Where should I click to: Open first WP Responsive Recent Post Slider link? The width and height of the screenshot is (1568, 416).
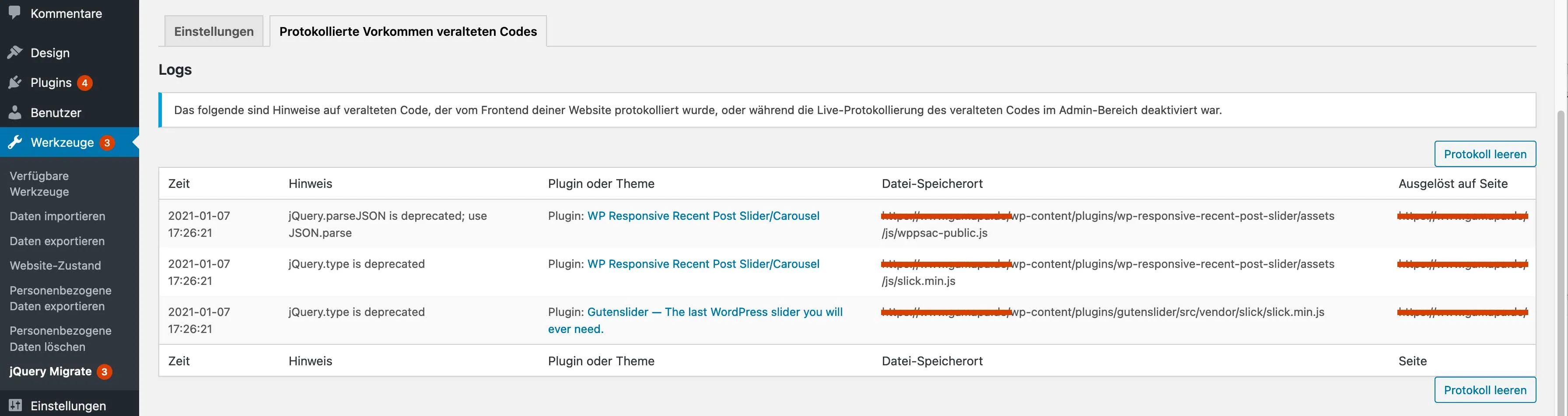[703, 216]
